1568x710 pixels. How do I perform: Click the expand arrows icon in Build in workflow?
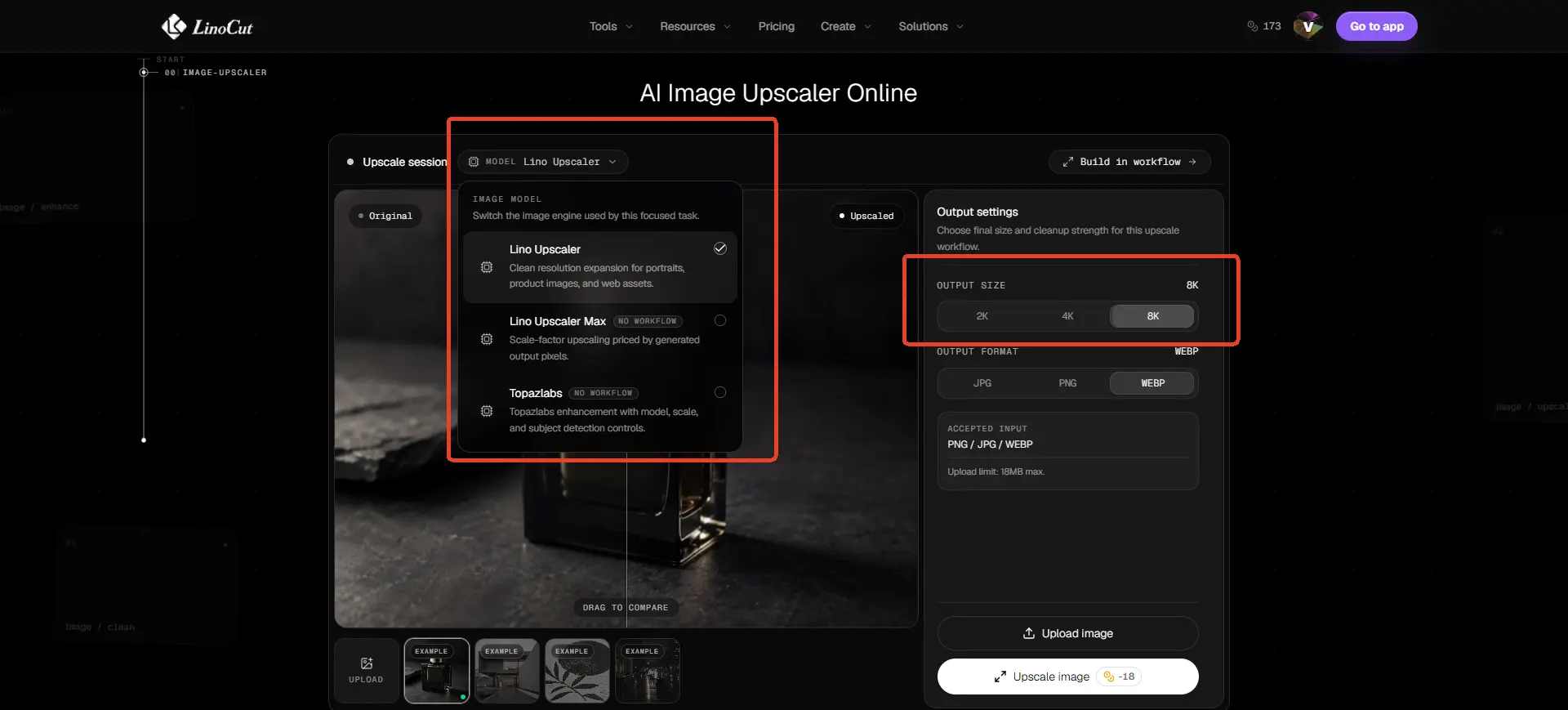click(1067, 162)
